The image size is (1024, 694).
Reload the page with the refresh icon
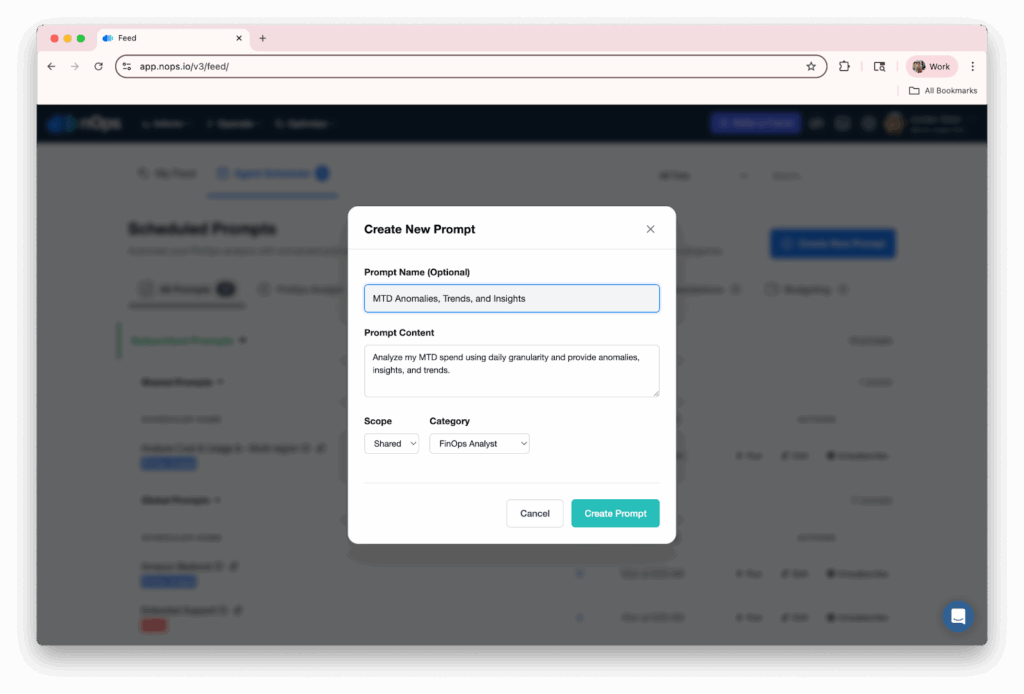tap(99, 67)
